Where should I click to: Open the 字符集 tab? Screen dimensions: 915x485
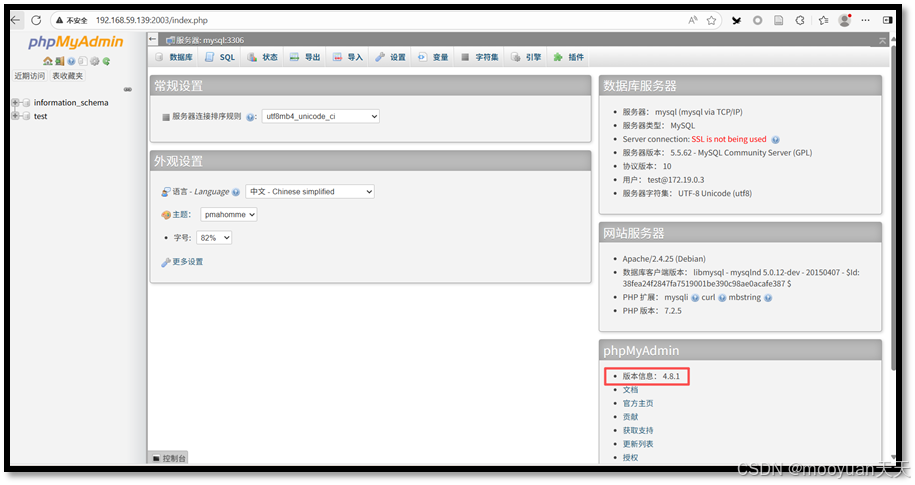click(480, 57)
